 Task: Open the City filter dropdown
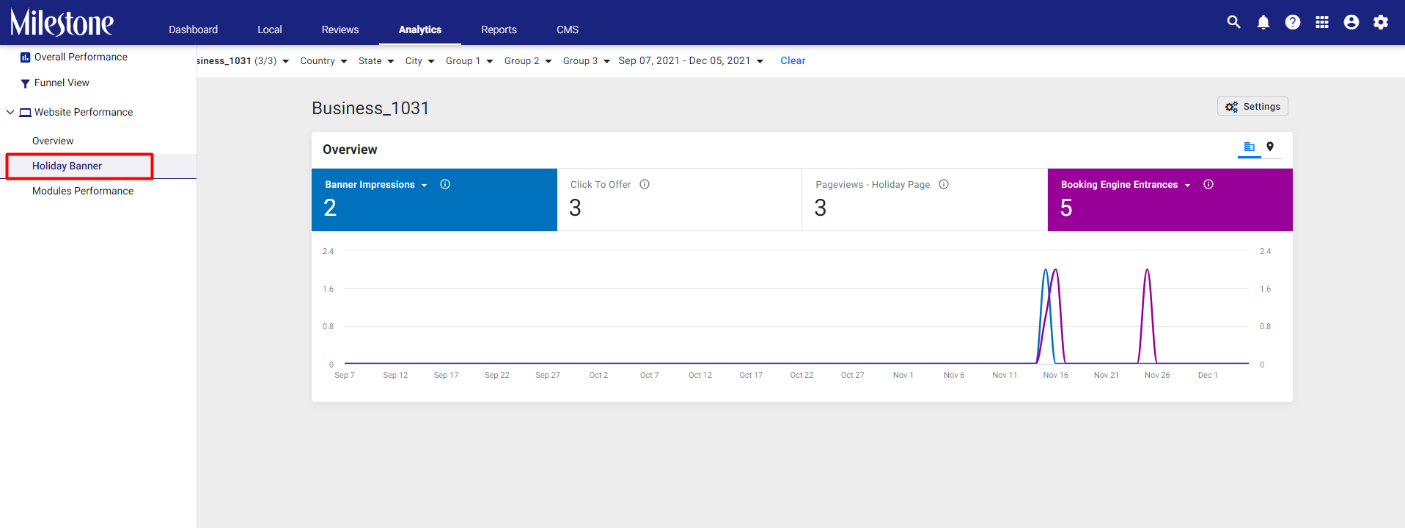pyautogui.click(x=420, y=61)
